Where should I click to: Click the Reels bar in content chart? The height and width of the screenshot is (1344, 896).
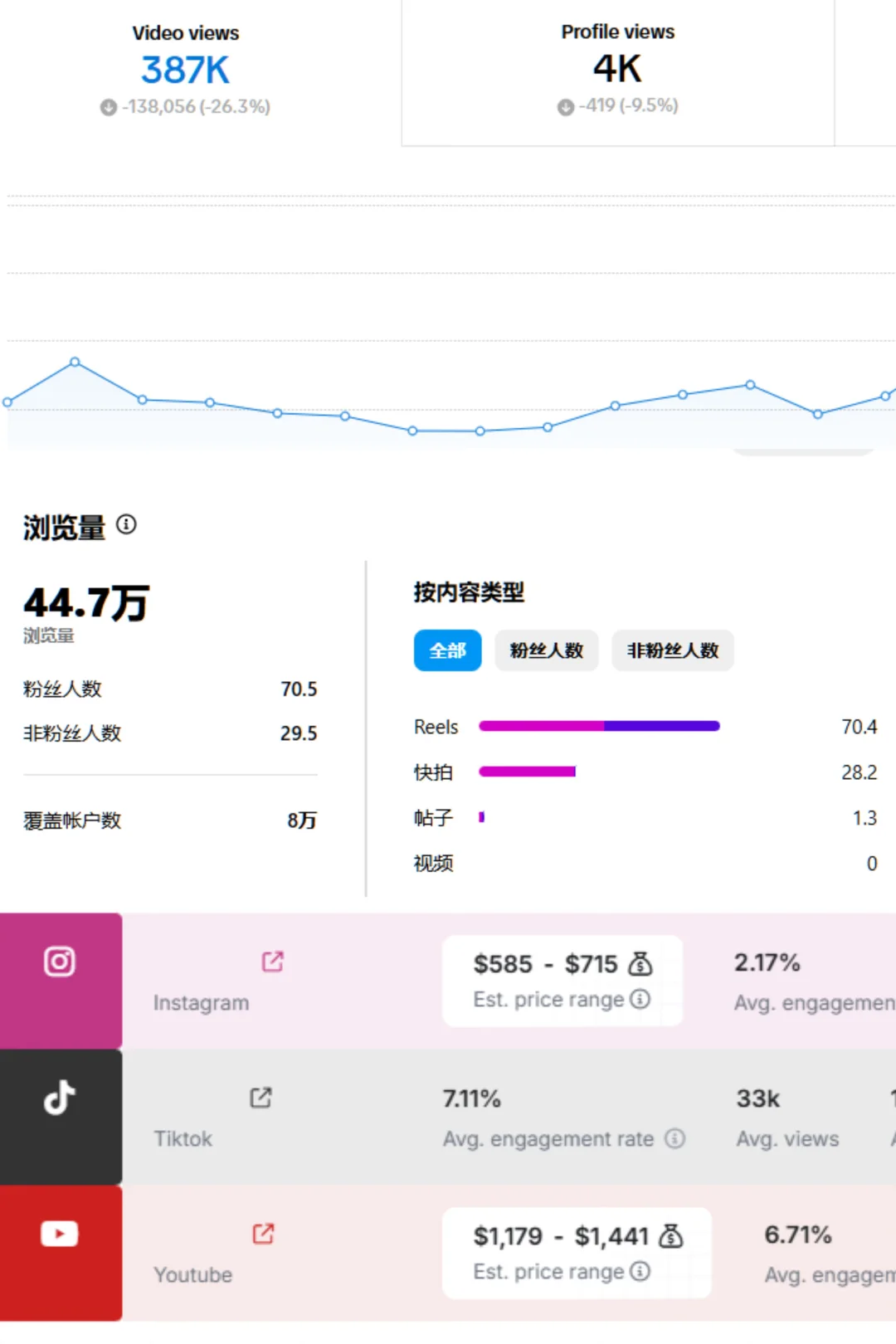point(599,726)
